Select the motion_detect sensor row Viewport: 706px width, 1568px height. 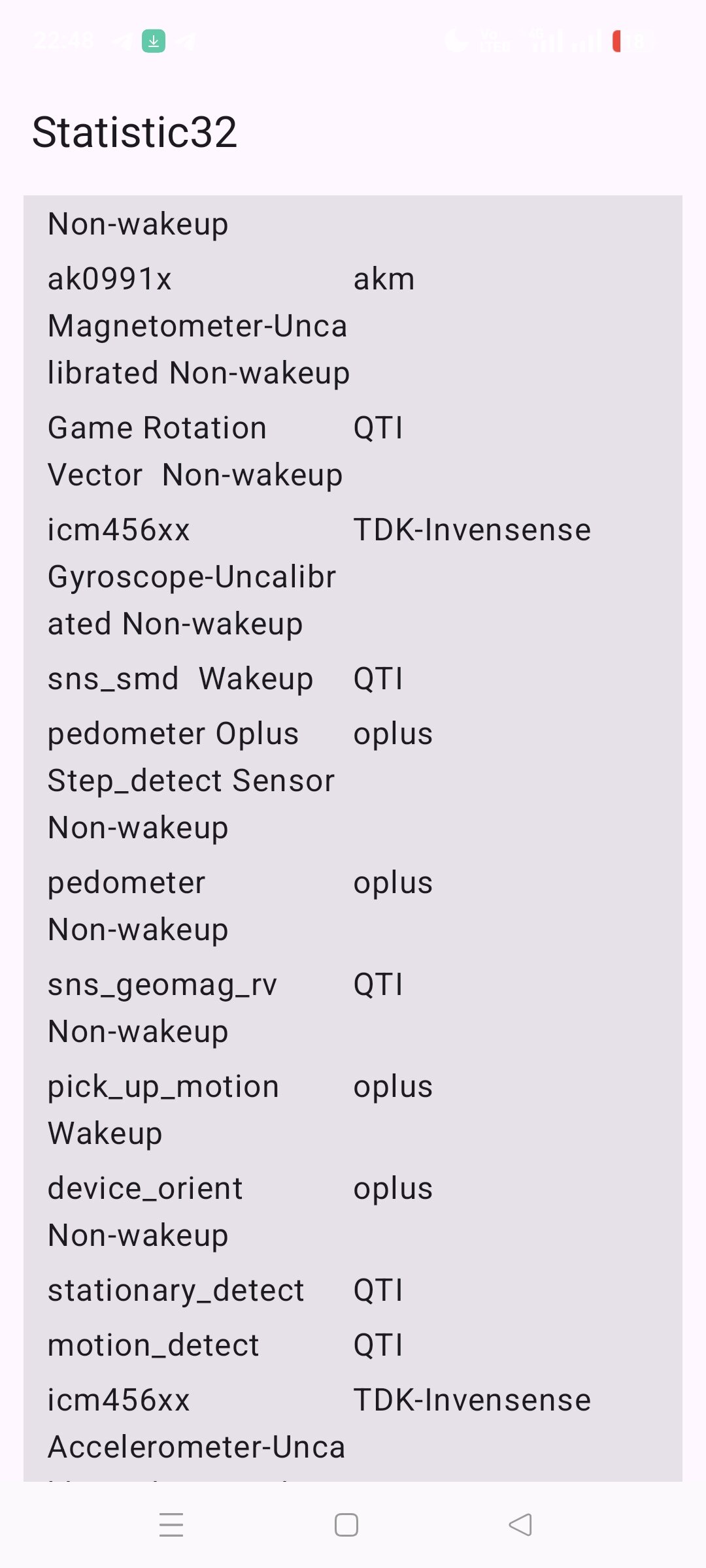(353, 1345)
